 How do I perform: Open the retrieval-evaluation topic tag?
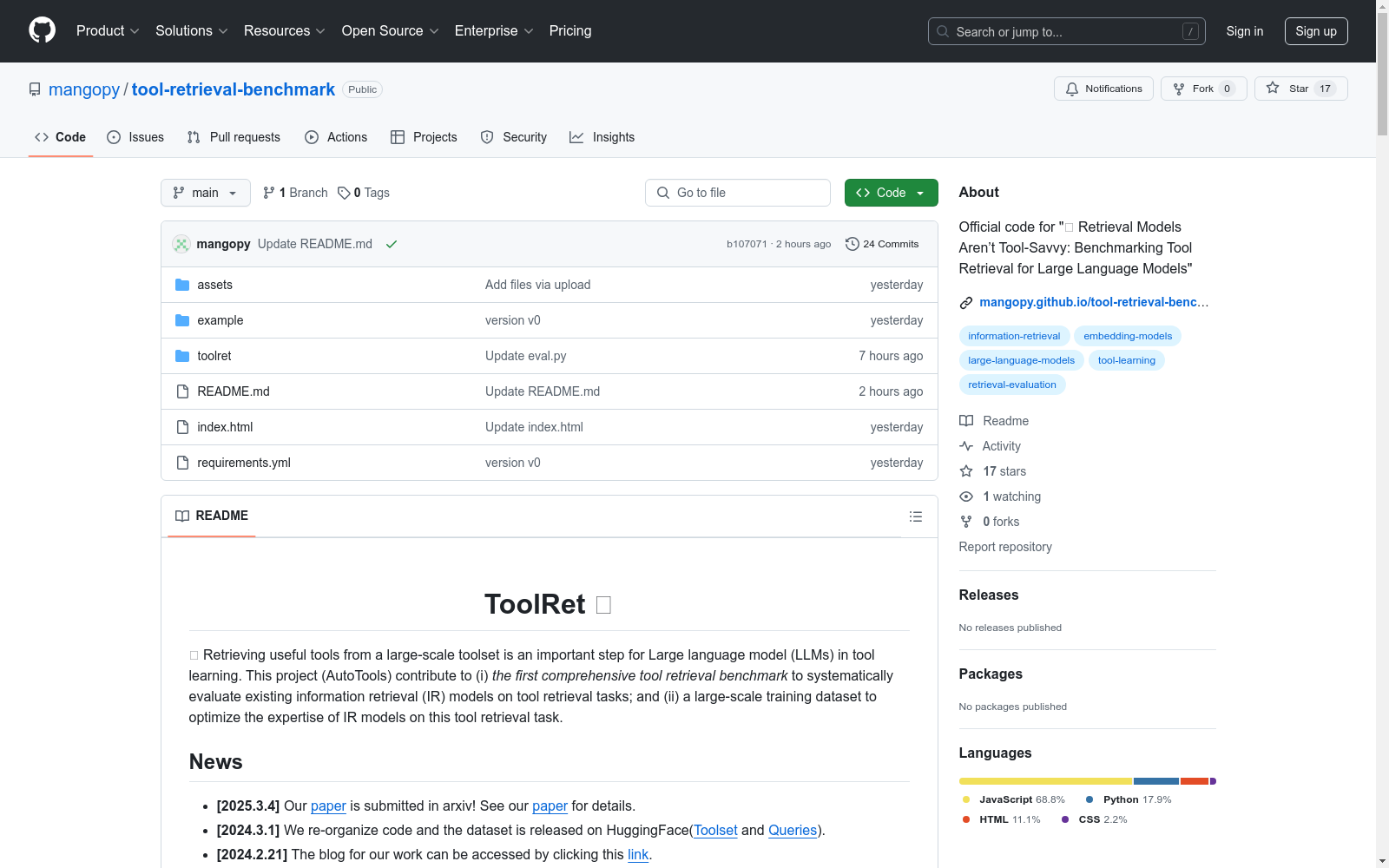coord(1012,385)
